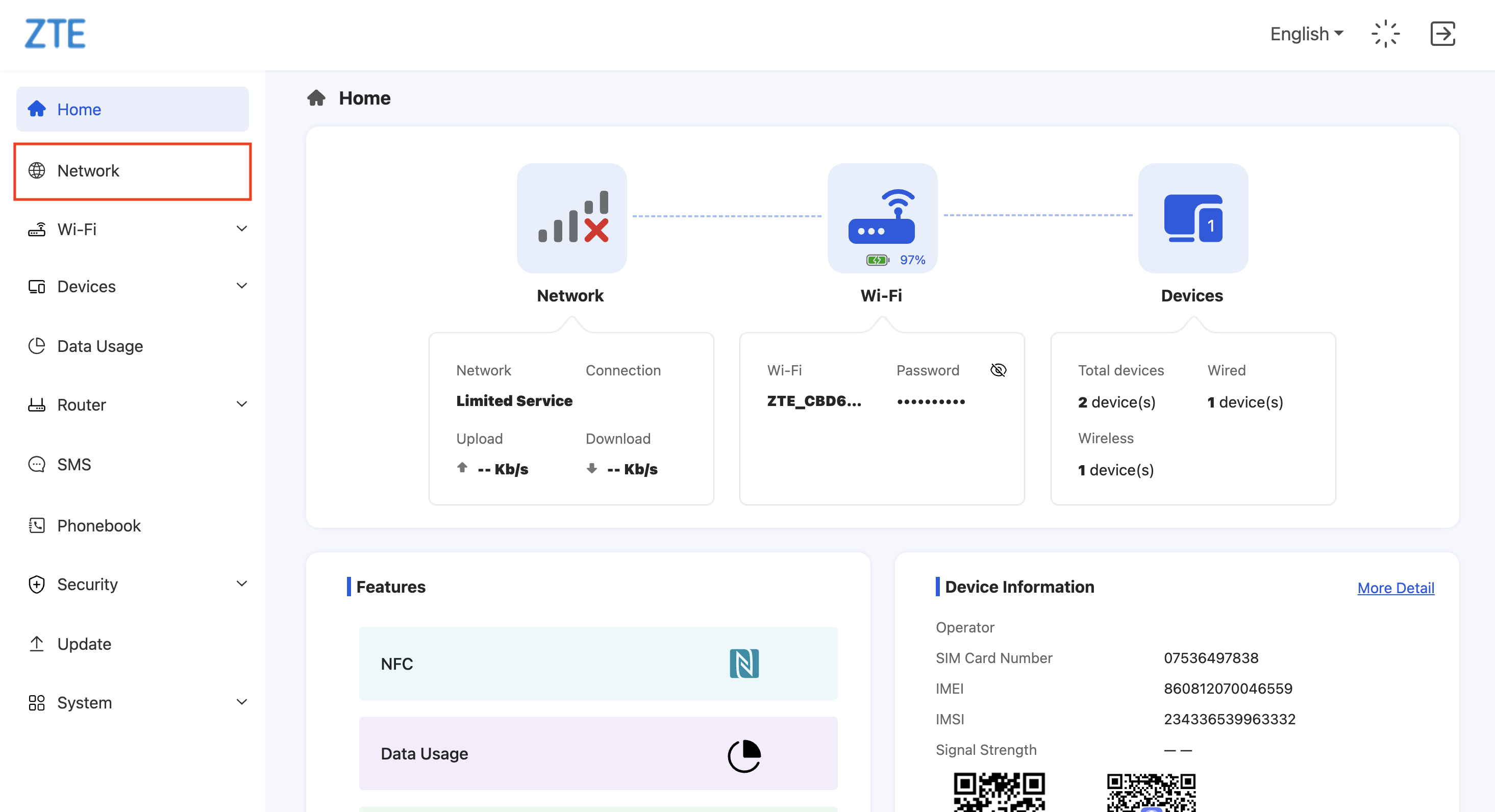Click the router icon beside sidebar Router

[x=37, y=404]
